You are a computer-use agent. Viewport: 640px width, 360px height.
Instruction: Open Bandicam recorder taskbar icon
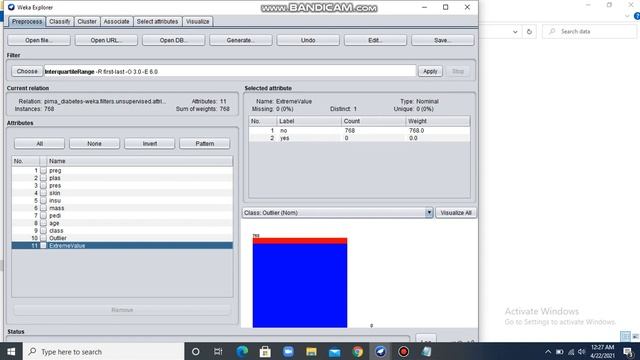pyautogui.click(x=403, y=351)
